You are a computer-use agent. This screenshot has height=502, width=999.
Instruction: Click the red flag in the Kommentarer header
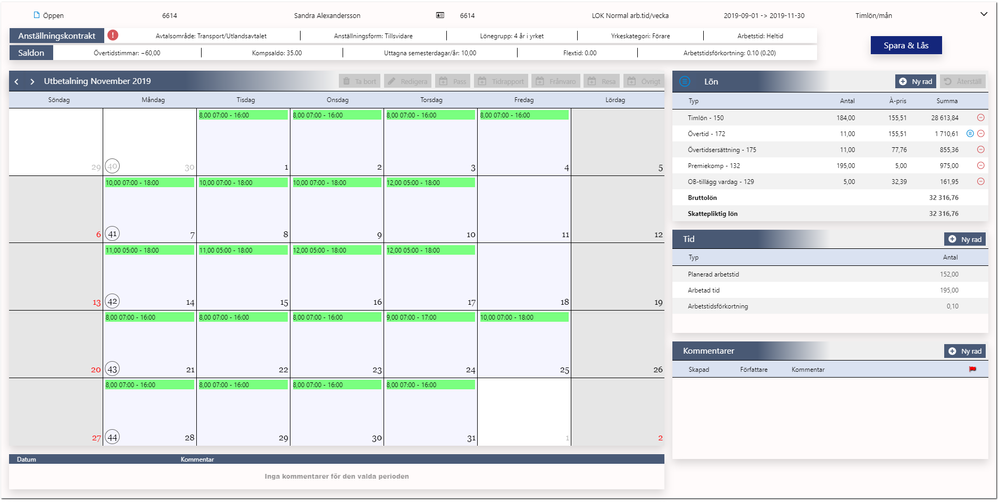pos(972,369)
